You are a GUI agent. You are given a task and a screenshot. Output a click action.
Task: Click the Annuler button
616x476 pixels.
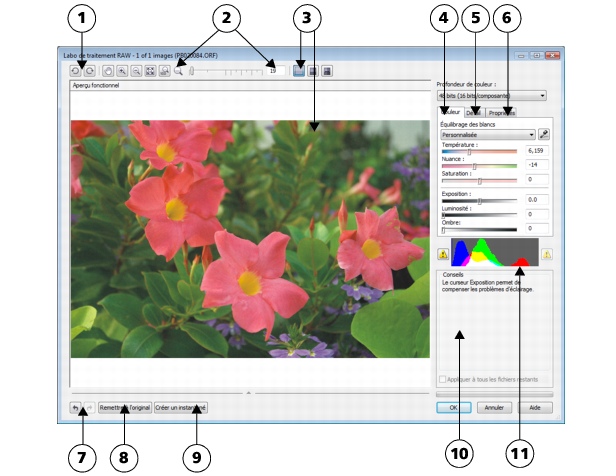494,408
